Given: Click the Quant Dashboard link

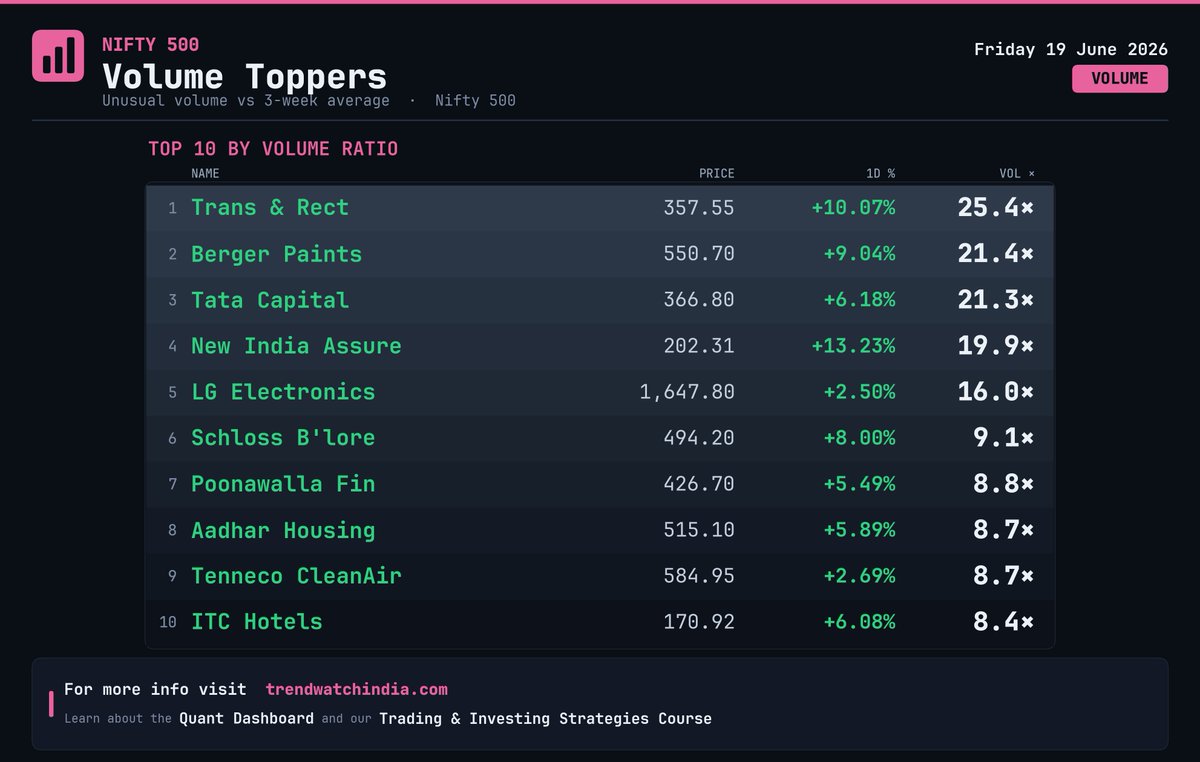Looking at the screenshot, I should pyautogui.click(x=246, y=718).
